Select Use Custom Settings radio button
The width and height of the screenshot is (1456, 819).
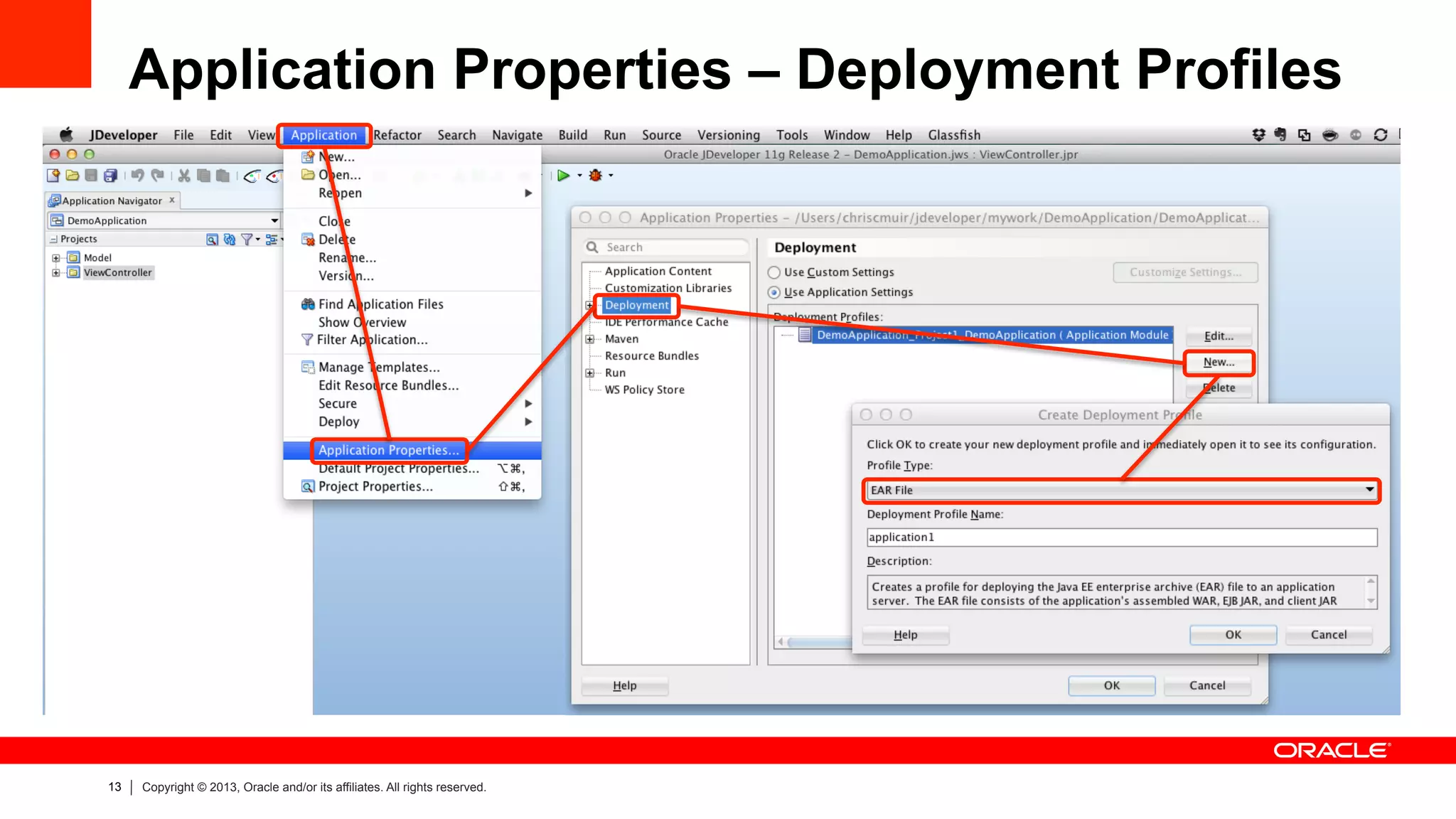[x=774, y=272]
